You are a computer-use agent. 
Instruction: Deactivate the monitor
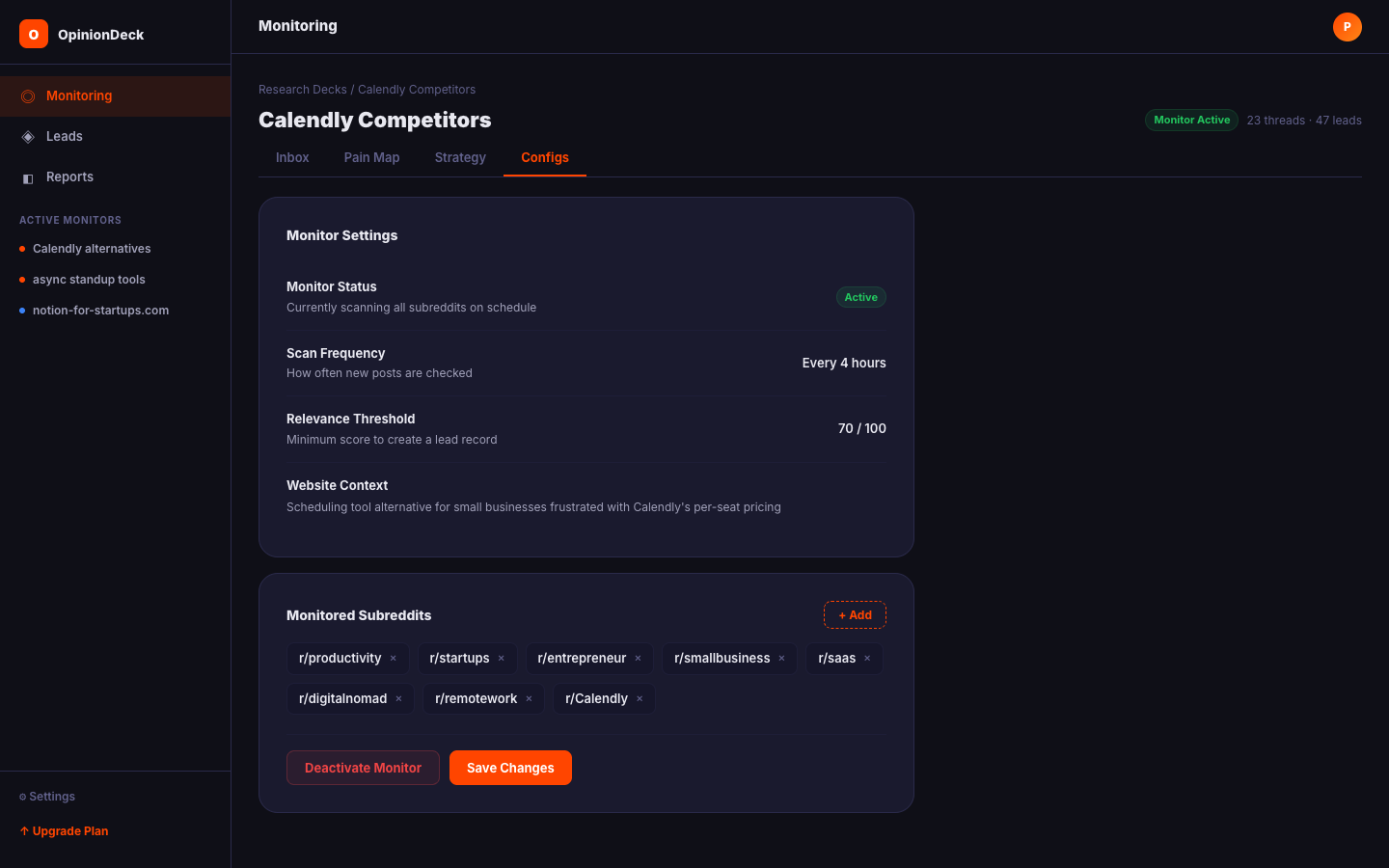coord(363,768)
